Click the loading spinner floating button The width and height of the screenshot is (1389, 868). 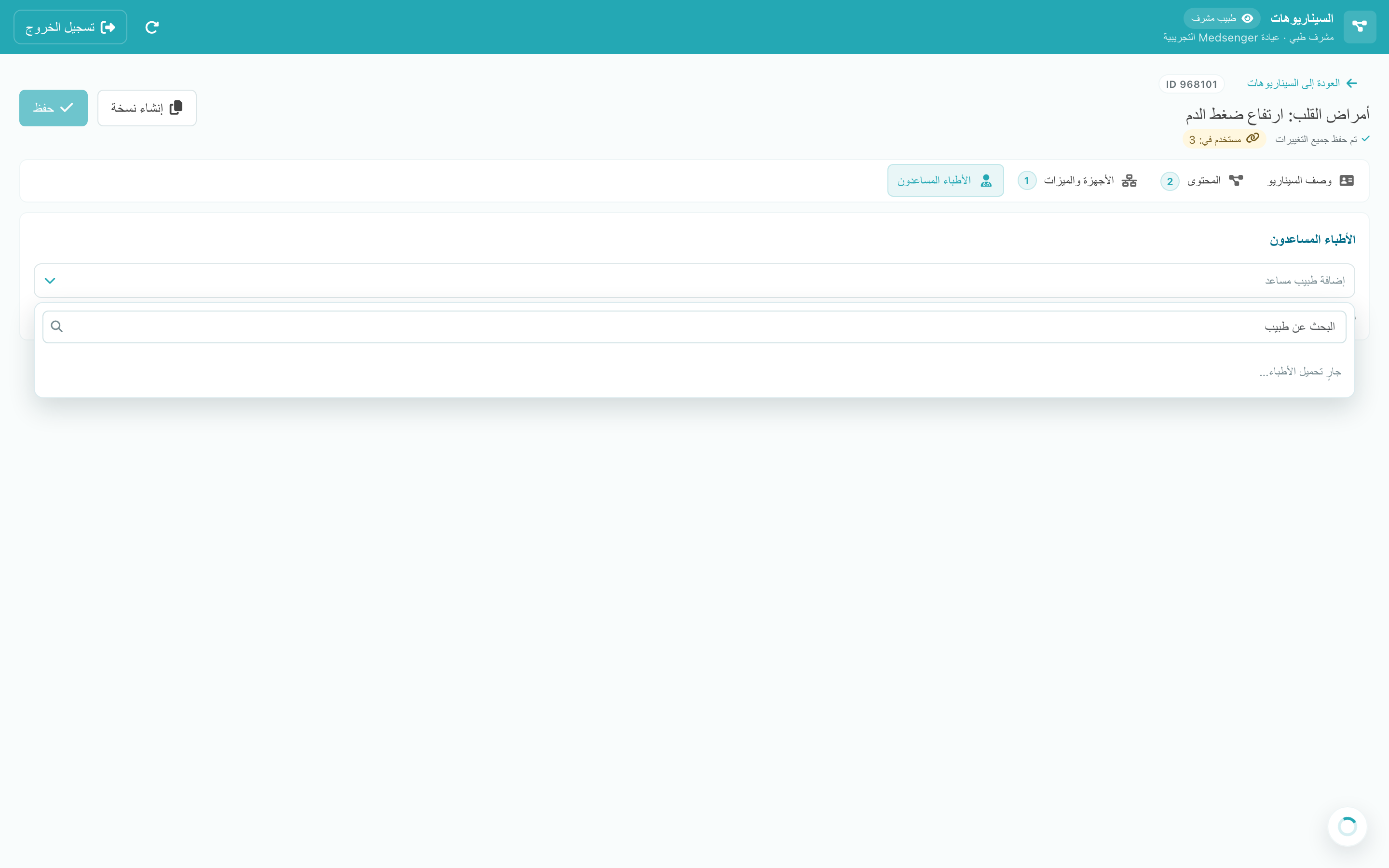1347,827
